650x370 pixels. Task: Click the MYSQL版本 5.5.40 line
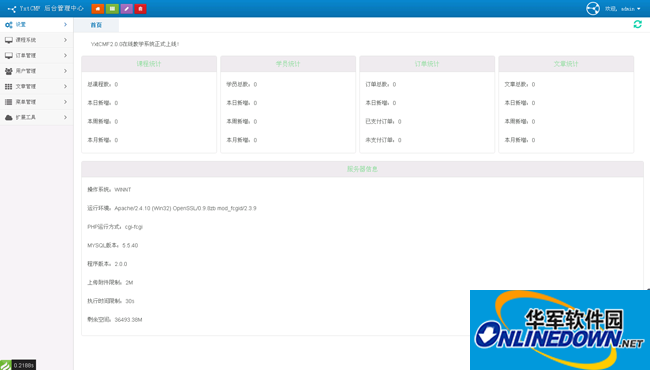coord(113,246)
